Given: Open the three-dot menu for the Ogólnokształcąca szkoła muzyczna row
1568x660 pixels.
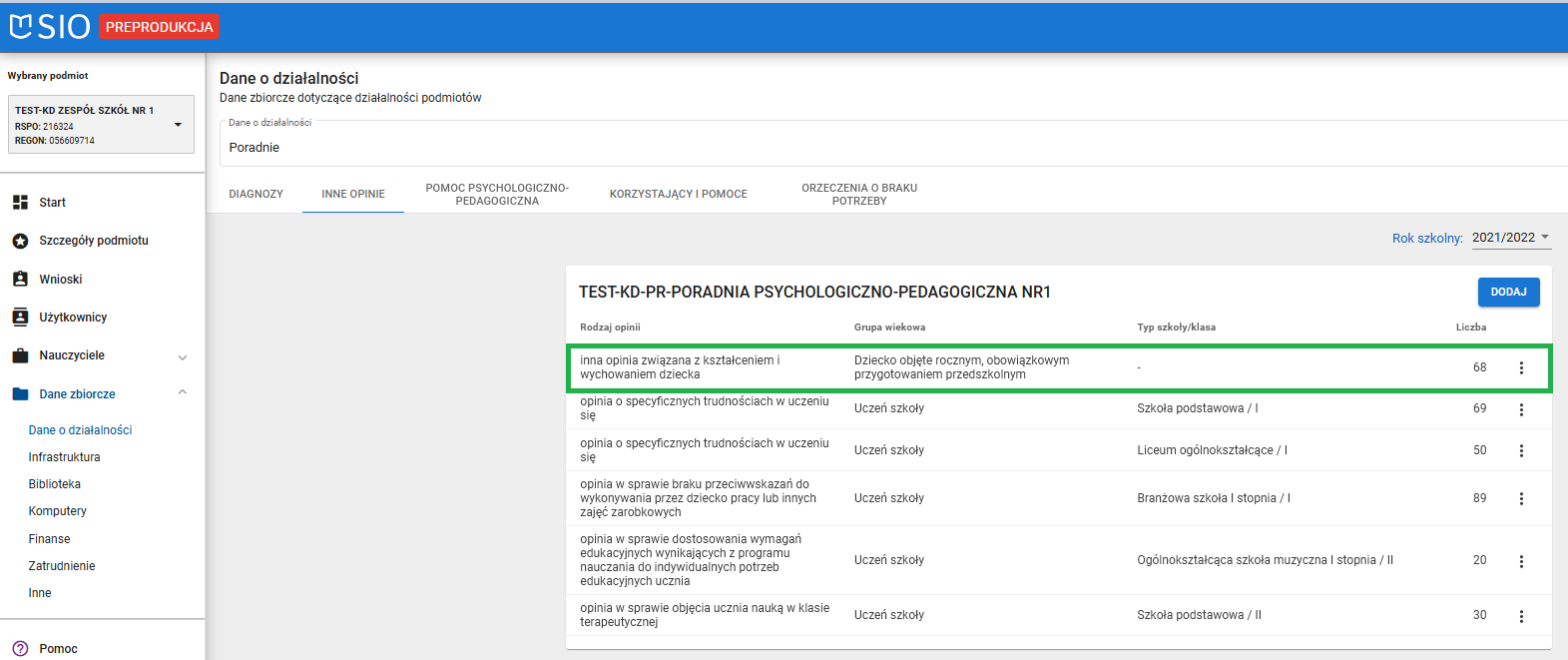Looking at the screenshot, I should pos(1521,561).
